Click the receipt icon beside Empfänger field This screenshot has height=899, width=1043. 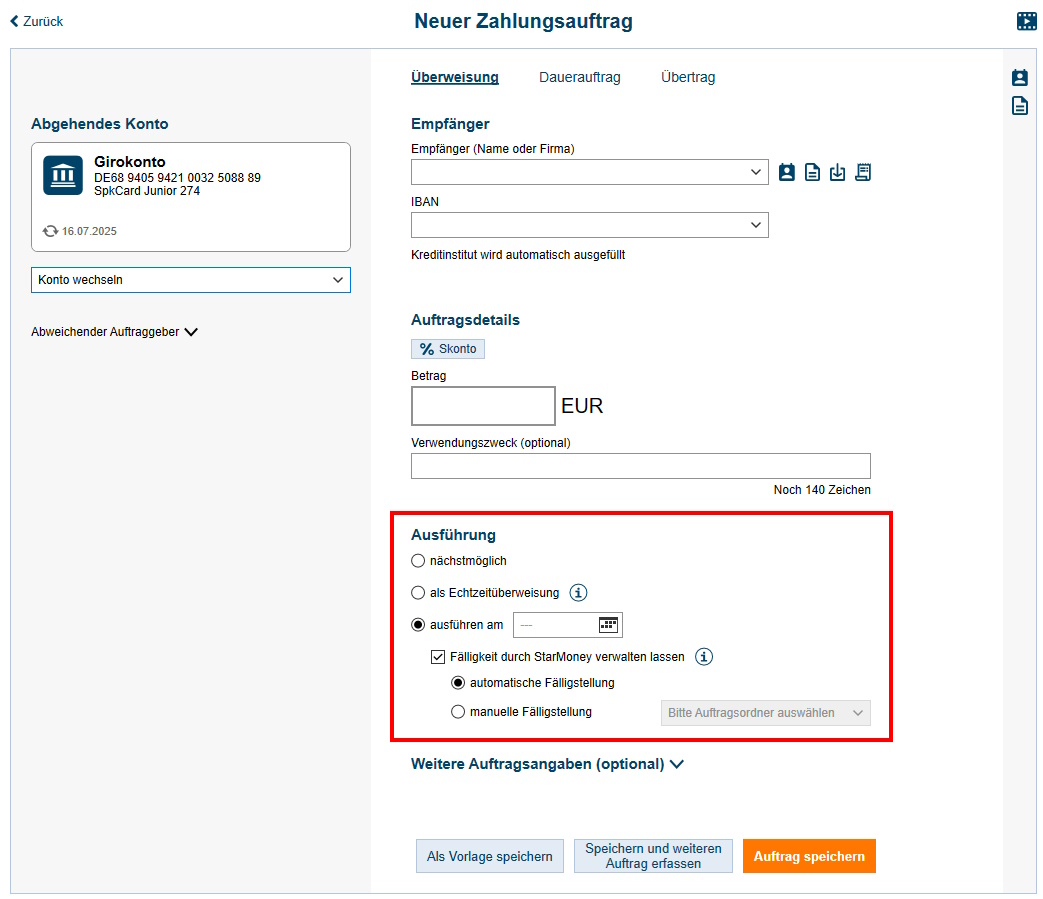tap(863, 172)
